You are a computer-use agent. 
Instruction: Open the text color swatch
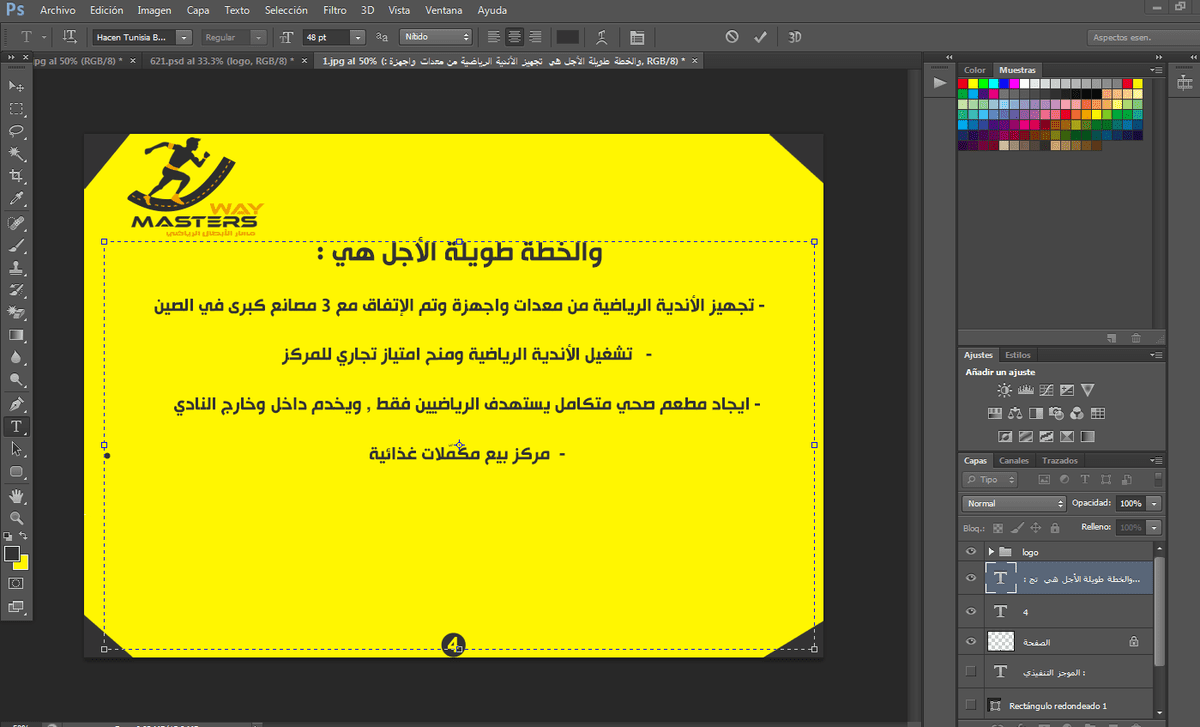click(567, 37)
